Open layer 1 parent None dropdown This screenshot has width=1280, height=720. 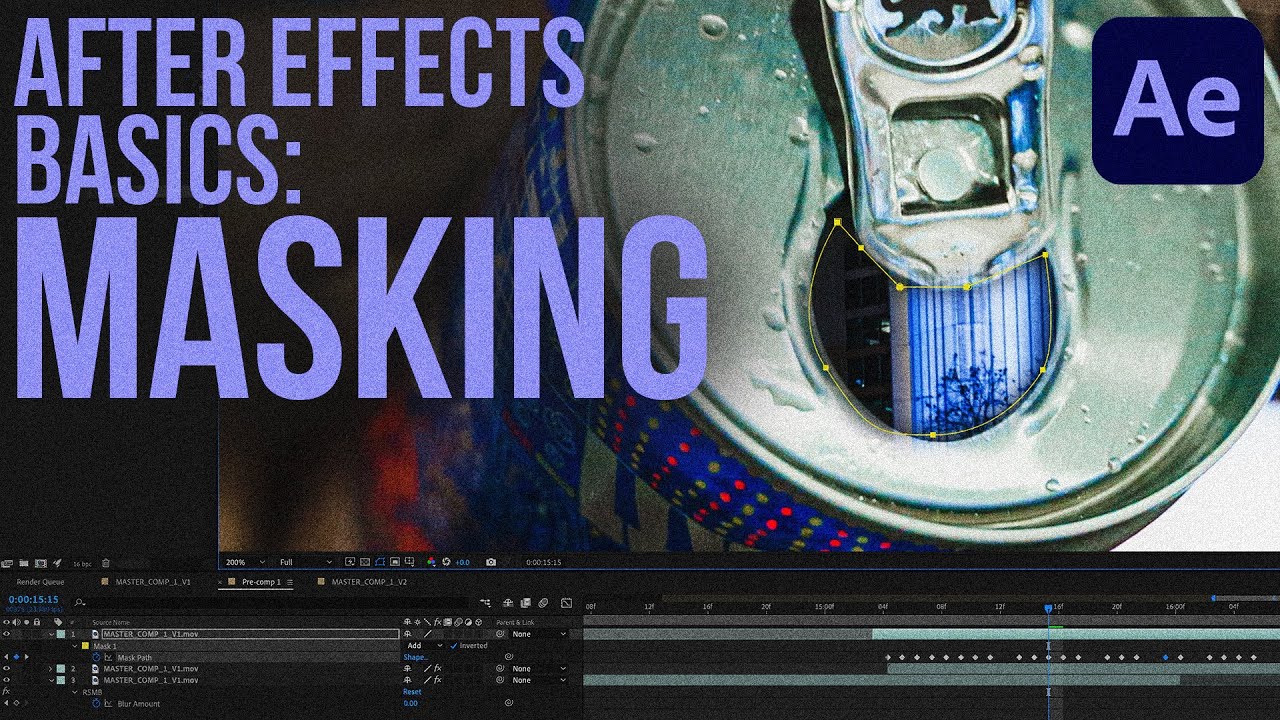pyautogui.click(x=540, y=634)
